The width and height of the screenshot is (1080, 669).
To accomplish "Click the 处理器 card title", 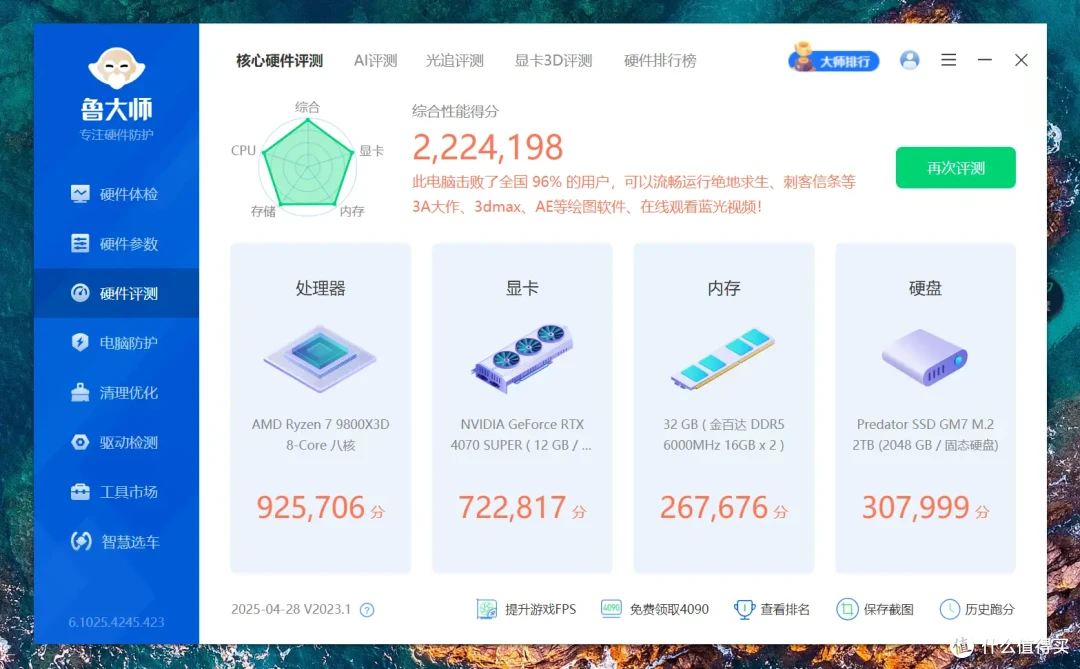I will point(320,288).
